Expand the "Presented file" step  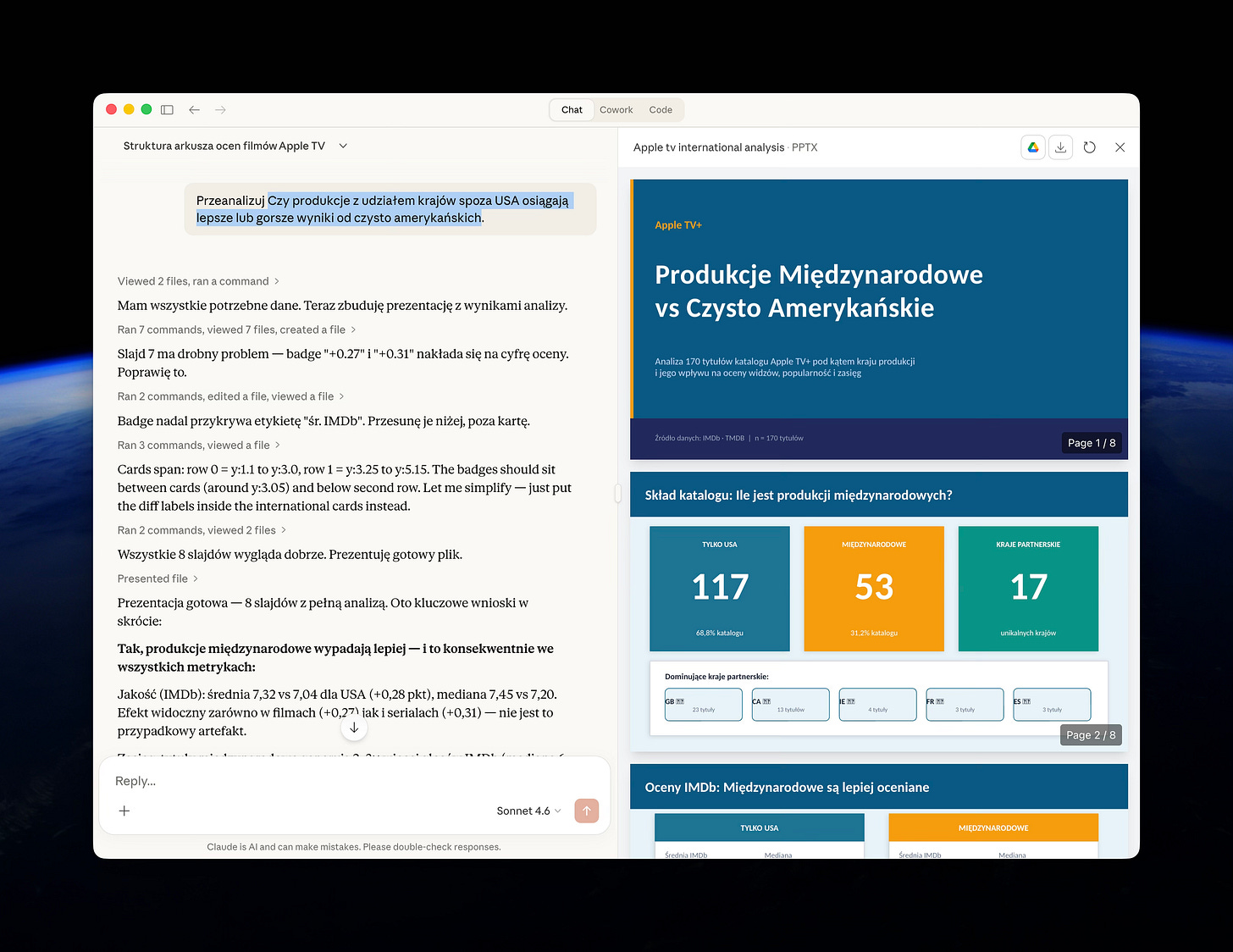coord(158,578)
